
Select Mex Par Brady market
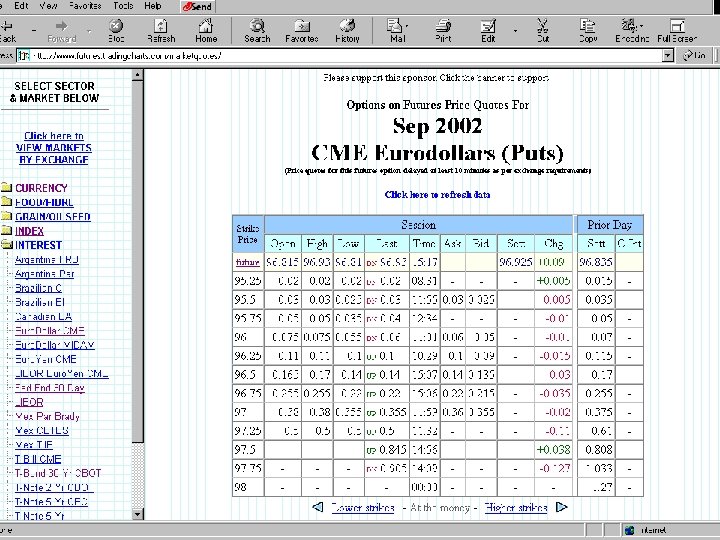47,416
